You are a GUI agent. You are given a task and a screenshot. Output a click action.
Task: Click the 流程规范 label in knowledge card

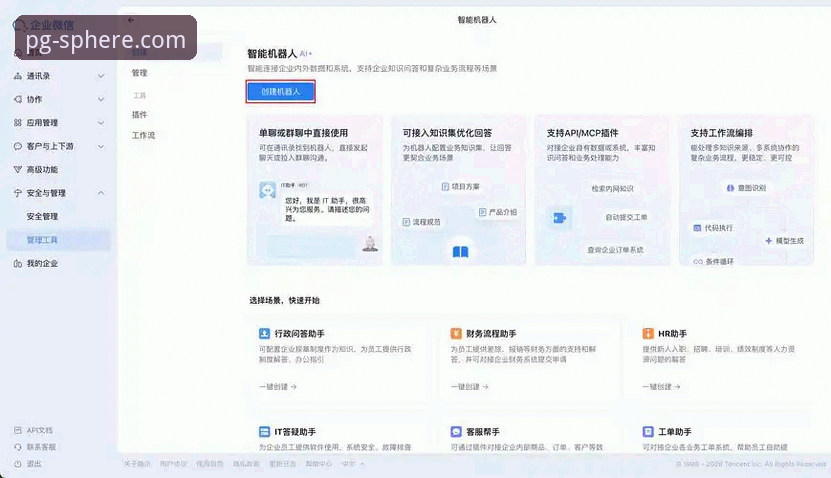click(427, 222)
